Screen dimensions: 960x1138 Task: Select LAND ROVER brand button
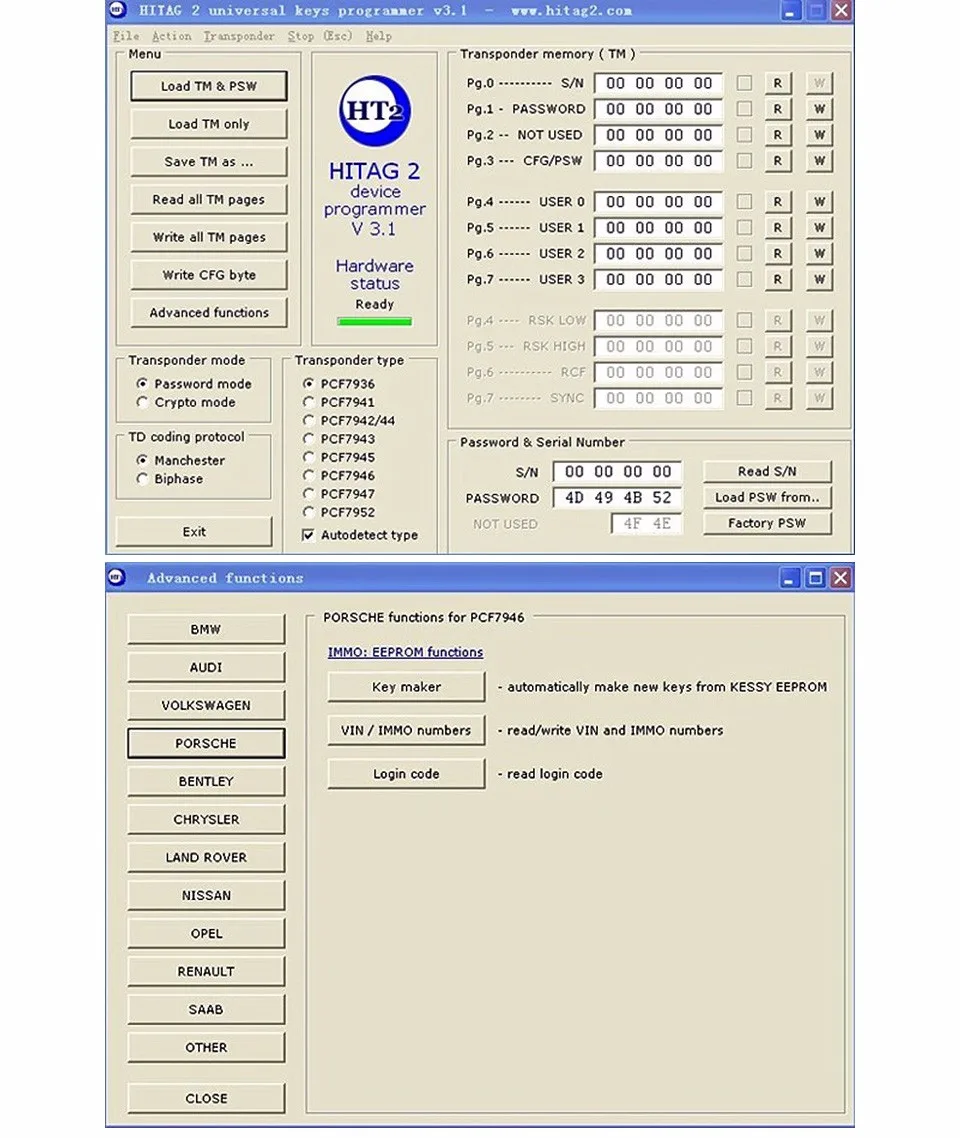pyautogui.click(x=206, y=857)
